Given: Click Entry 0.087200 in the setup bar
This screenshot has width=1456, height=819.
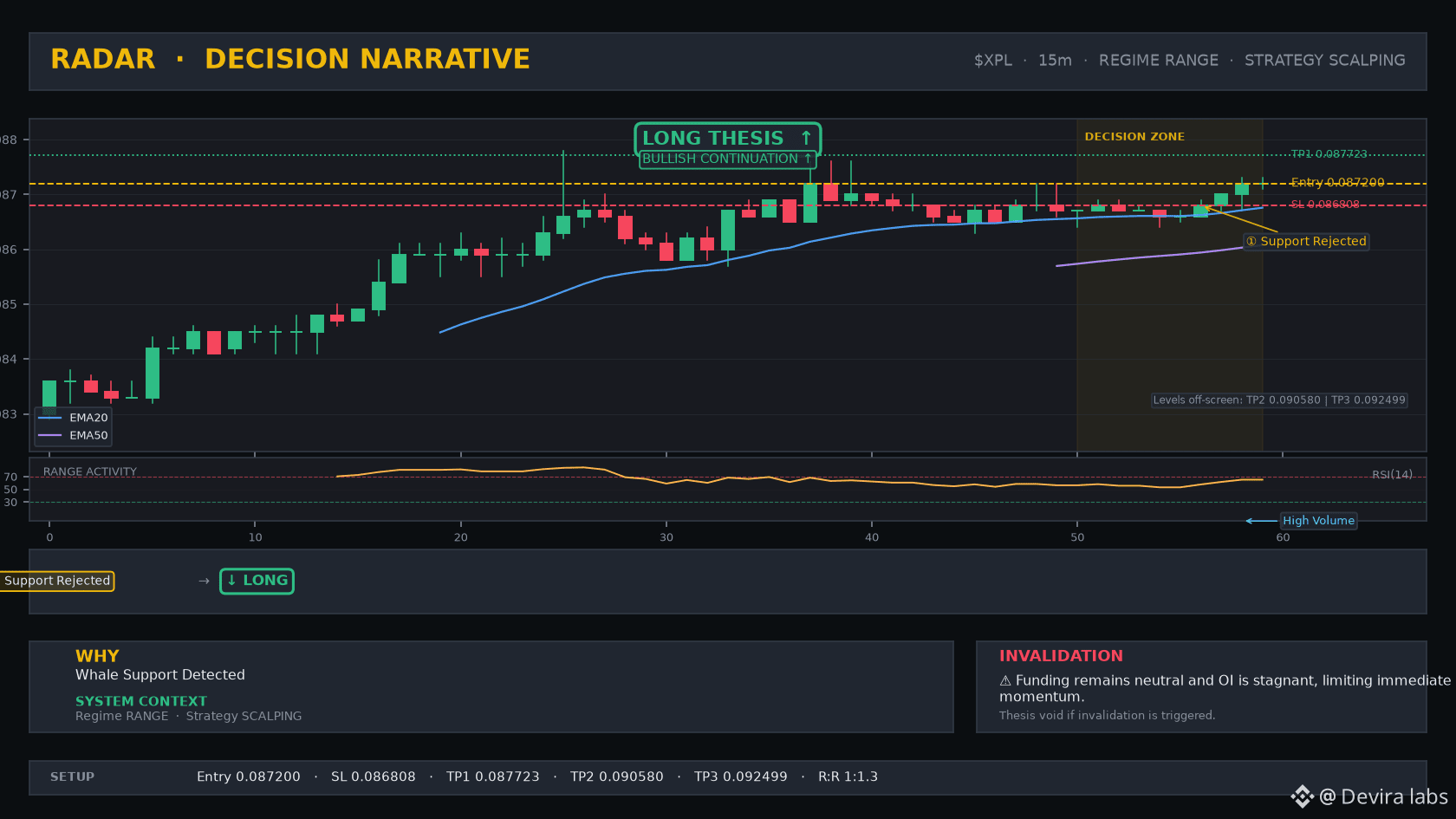Looking at the screenshot, I should pos(249,777).
